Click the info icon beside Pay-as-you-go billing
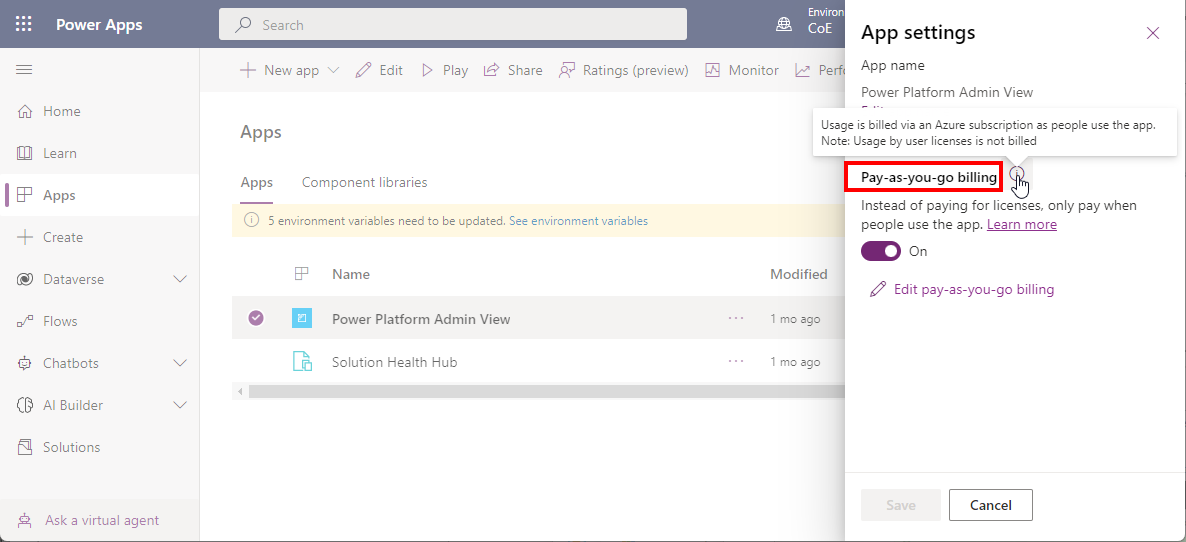The width and height of the screenshot is (1186, 542). pyautogui.click(x=1016, y=175)
